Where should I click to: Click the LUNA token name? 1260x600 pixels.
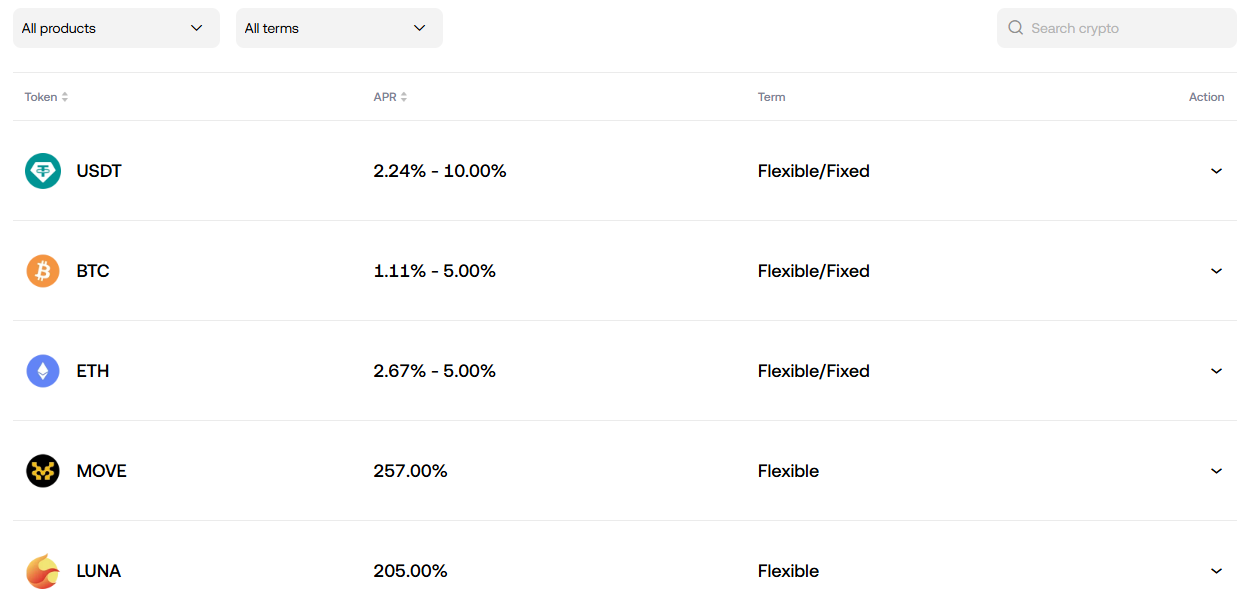[x=99, y=571]
